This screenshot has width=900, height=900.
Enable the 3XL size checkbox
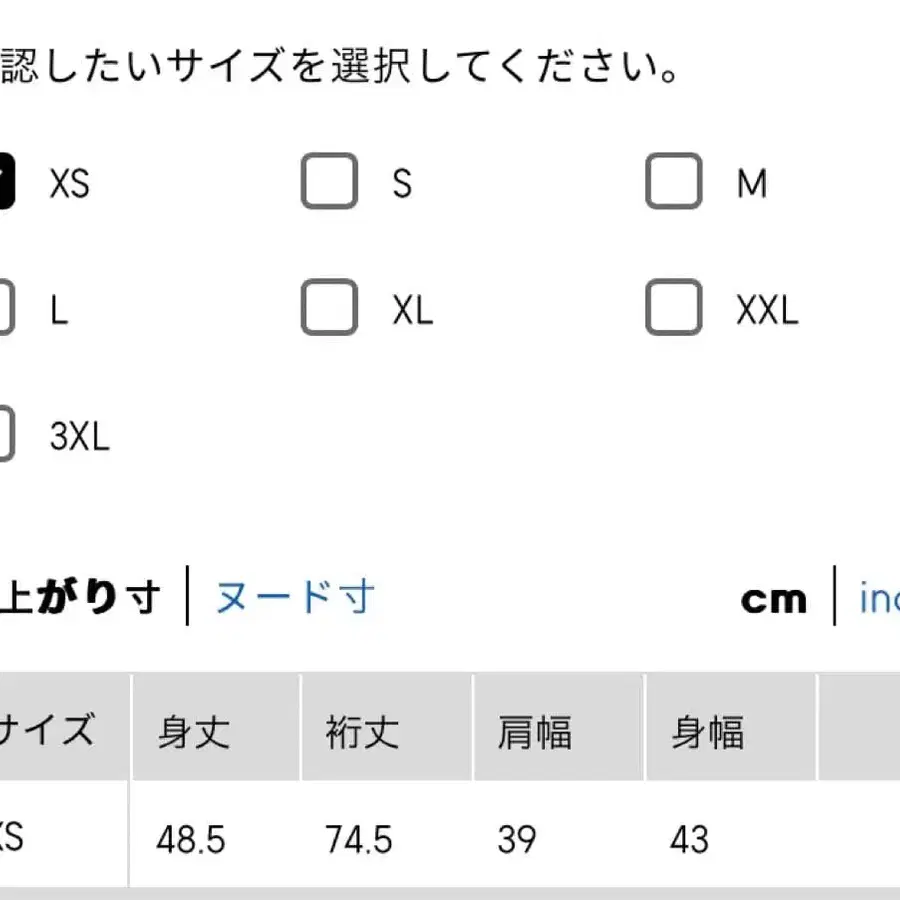5,434
